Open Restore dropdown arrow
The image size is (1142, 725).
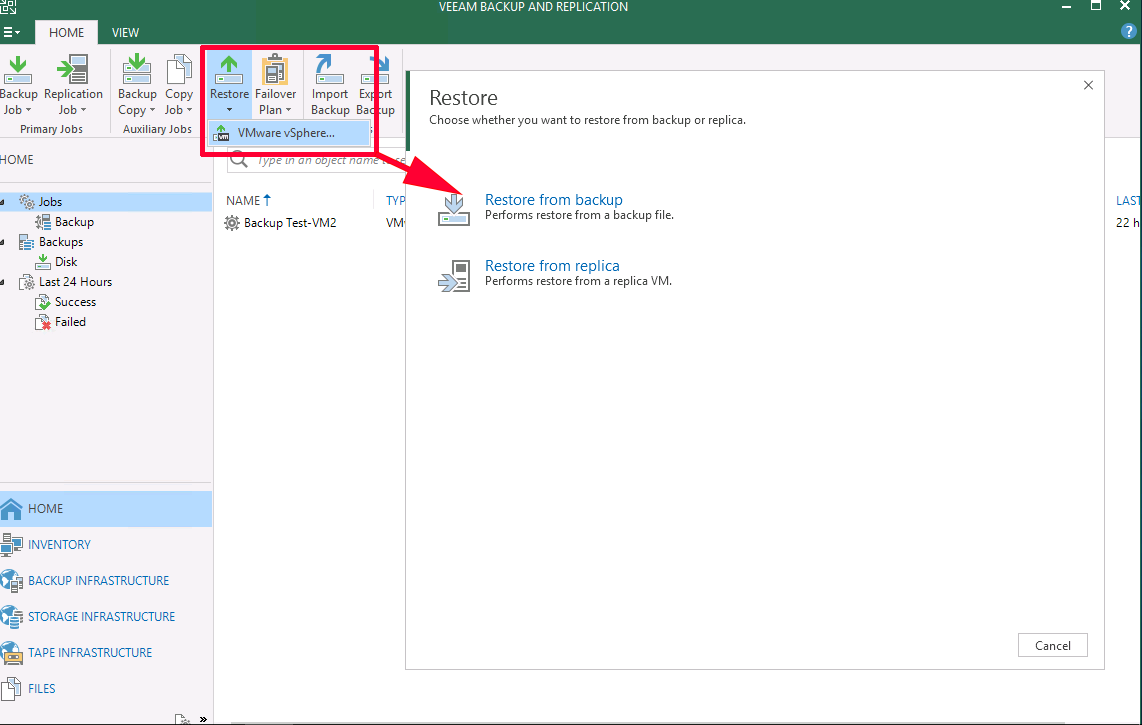tap(229, 110)
